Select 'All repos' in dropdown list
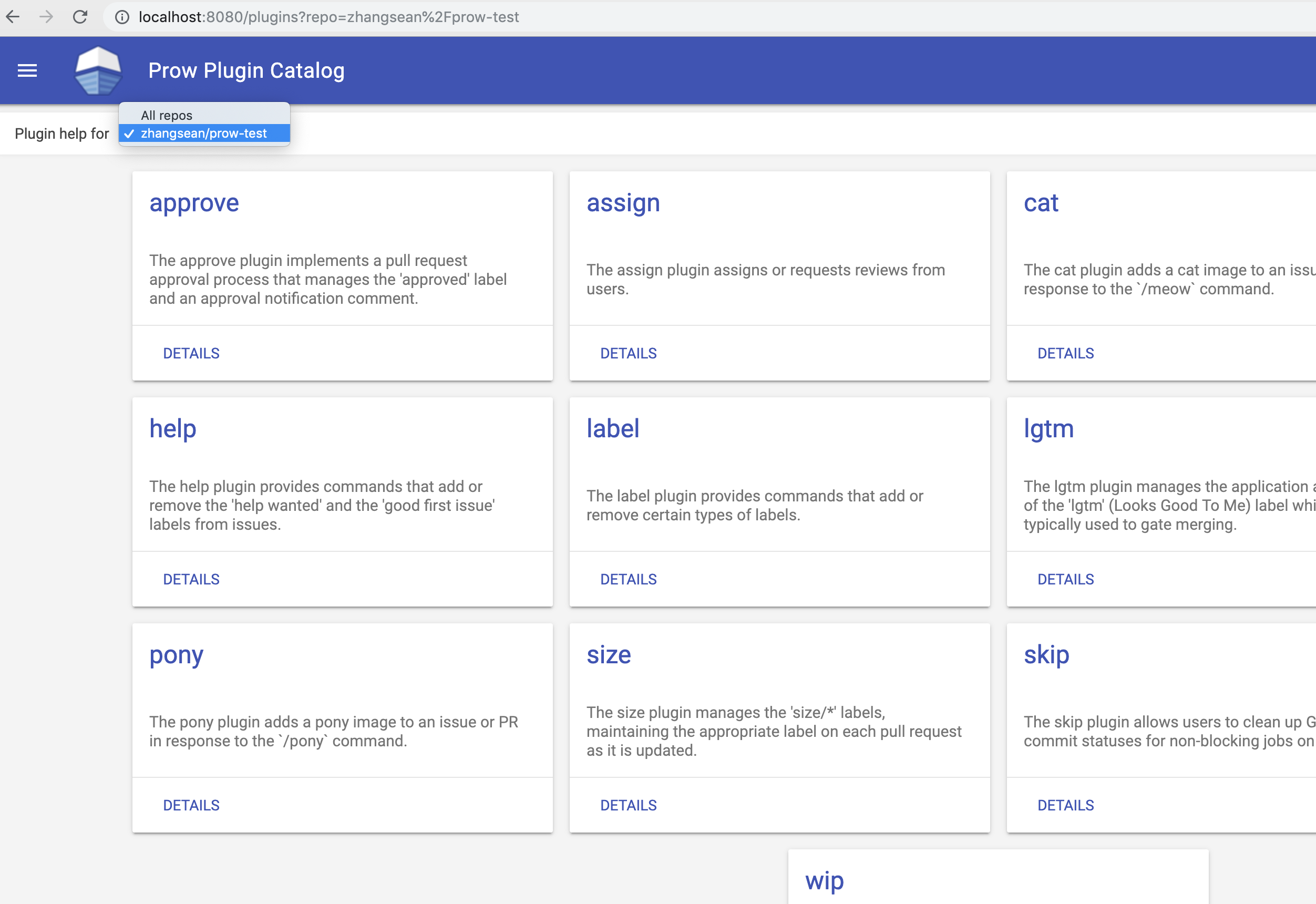 (167, 115)
